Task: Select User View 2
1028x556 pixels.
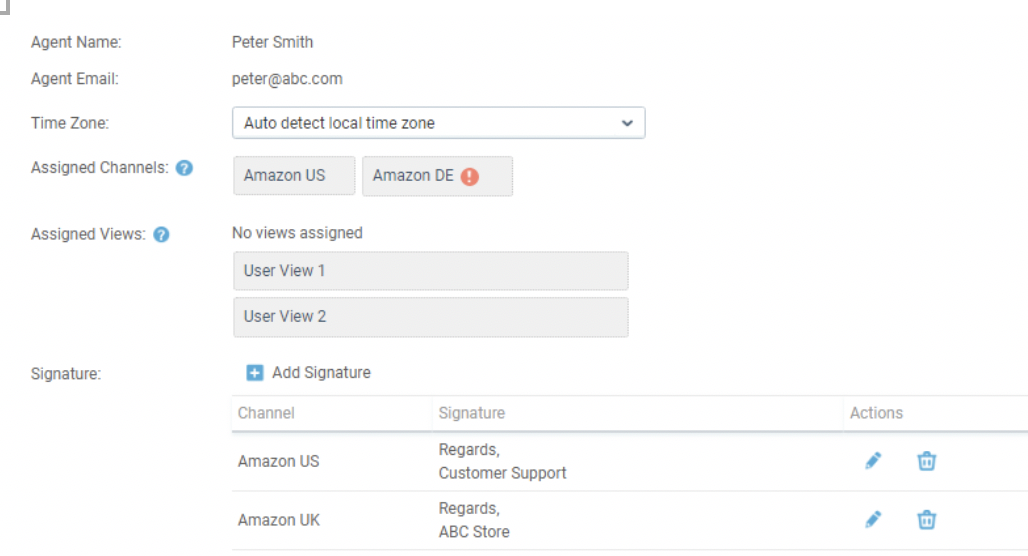Action: tap(431, 317)
